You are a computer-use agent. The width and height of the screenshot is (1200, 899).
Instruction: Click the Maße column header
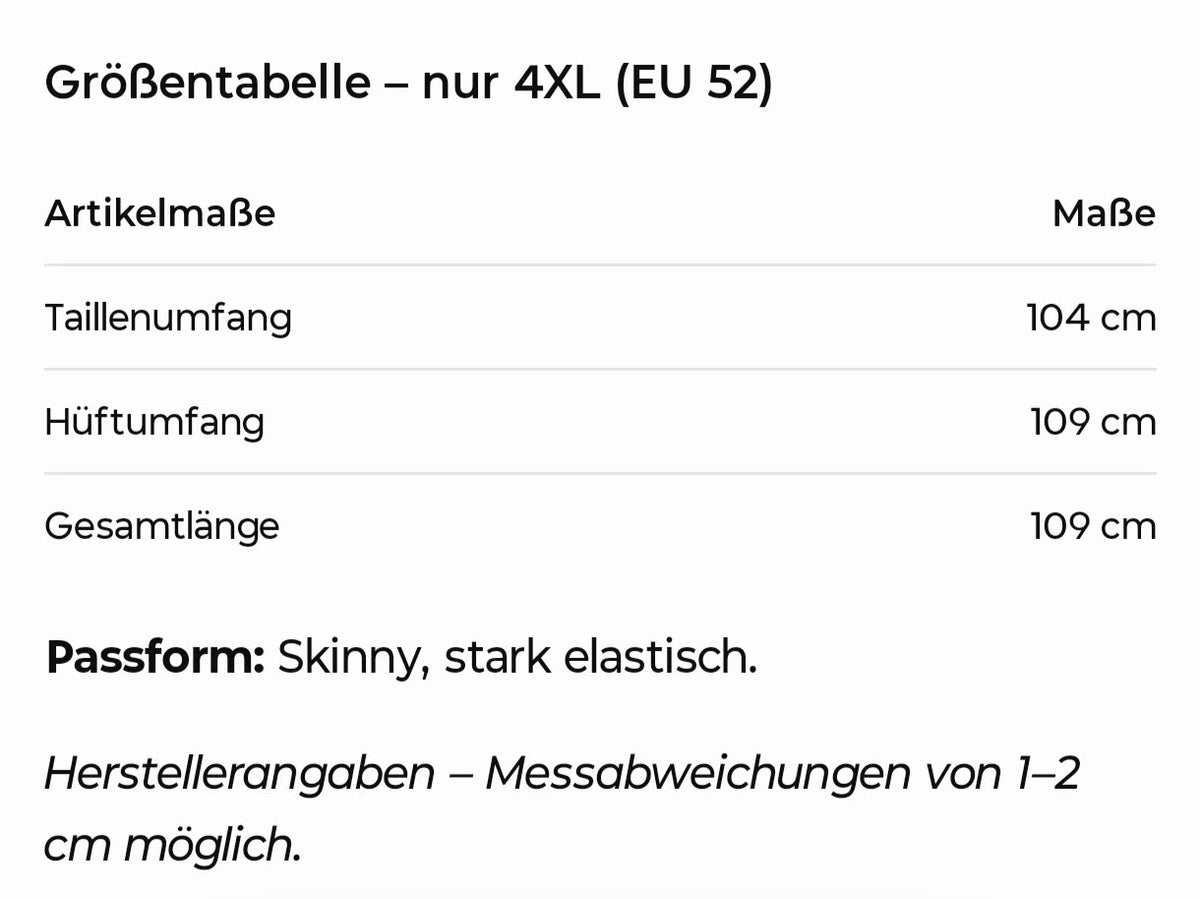coord(1104,213)
